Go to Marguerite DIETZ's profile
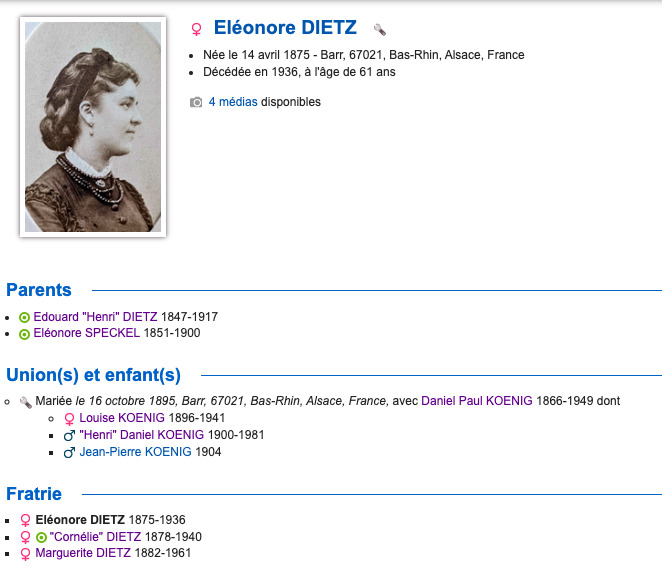The height and width of the screenshot is (579, 662). point(83,553)
